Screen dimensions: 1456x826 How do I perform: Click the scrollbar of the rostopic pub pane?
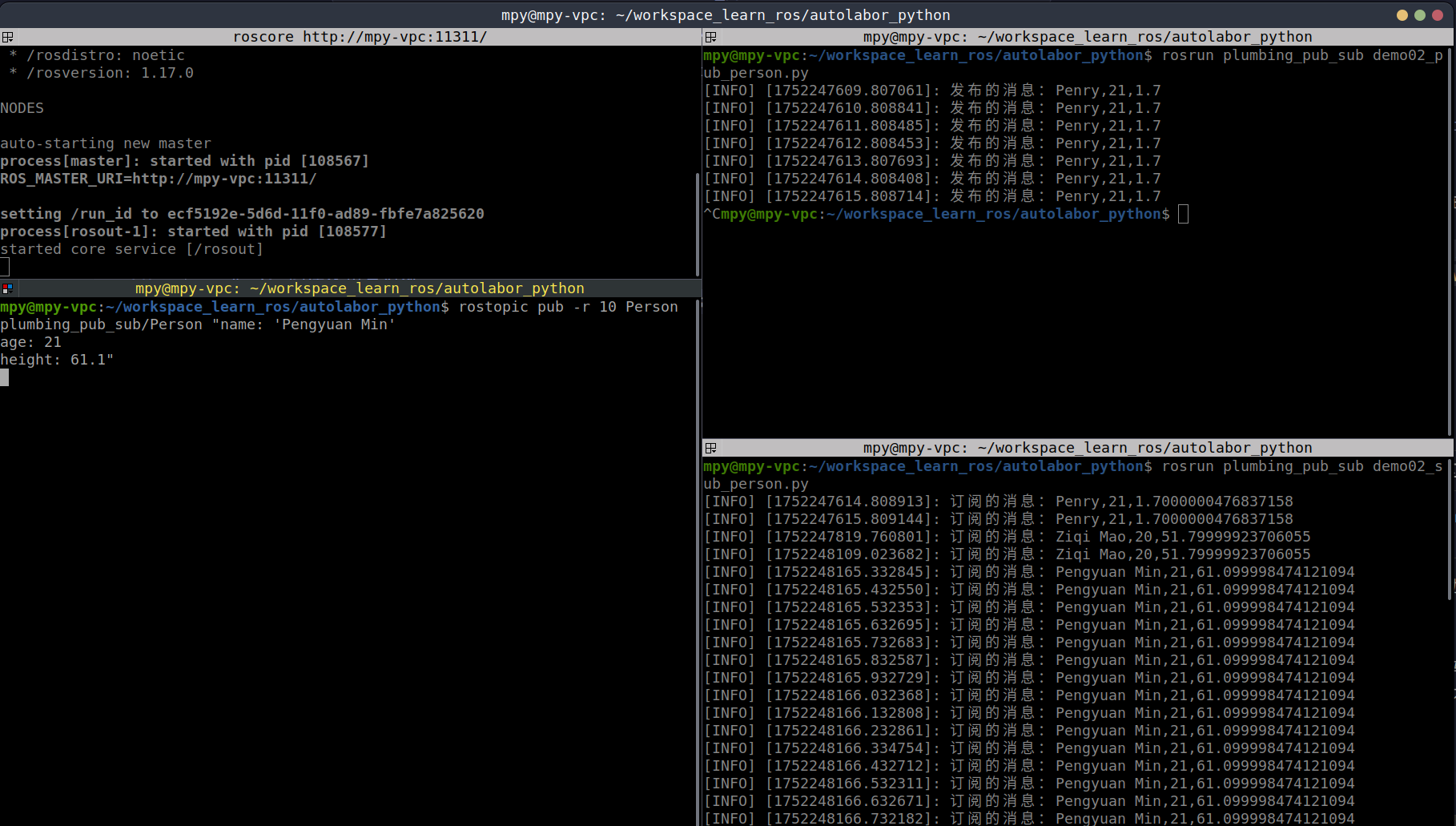click(698, 561)
